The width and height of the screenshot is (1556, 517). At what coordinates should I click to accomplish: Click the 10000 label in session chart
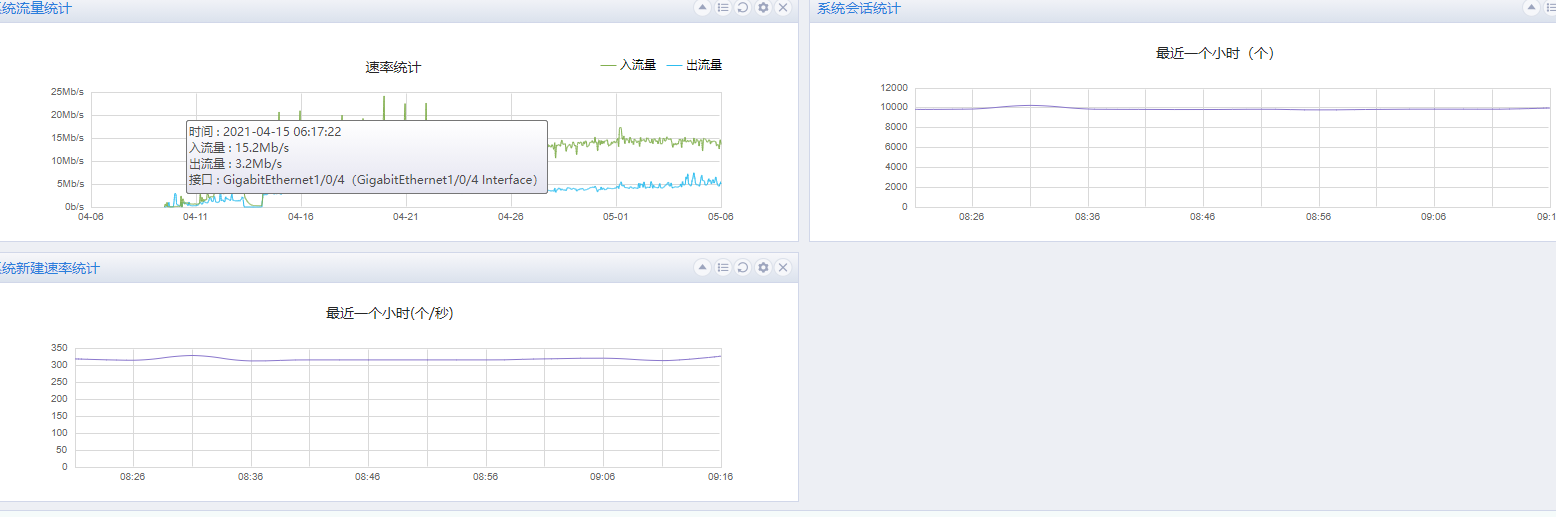click(894, 107)
